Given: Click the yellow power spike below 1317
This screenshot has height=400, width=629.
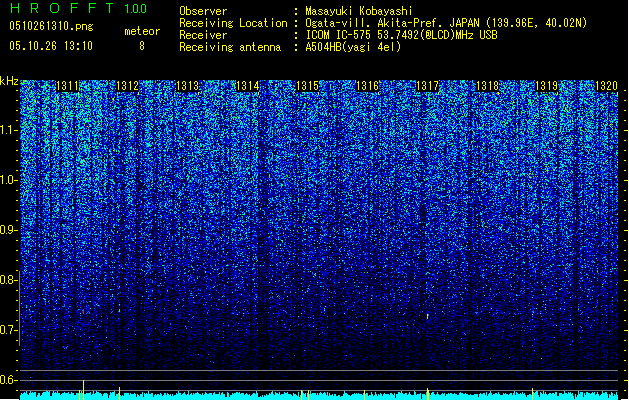Looking at the screenshot, I should [x=428, y=394].
